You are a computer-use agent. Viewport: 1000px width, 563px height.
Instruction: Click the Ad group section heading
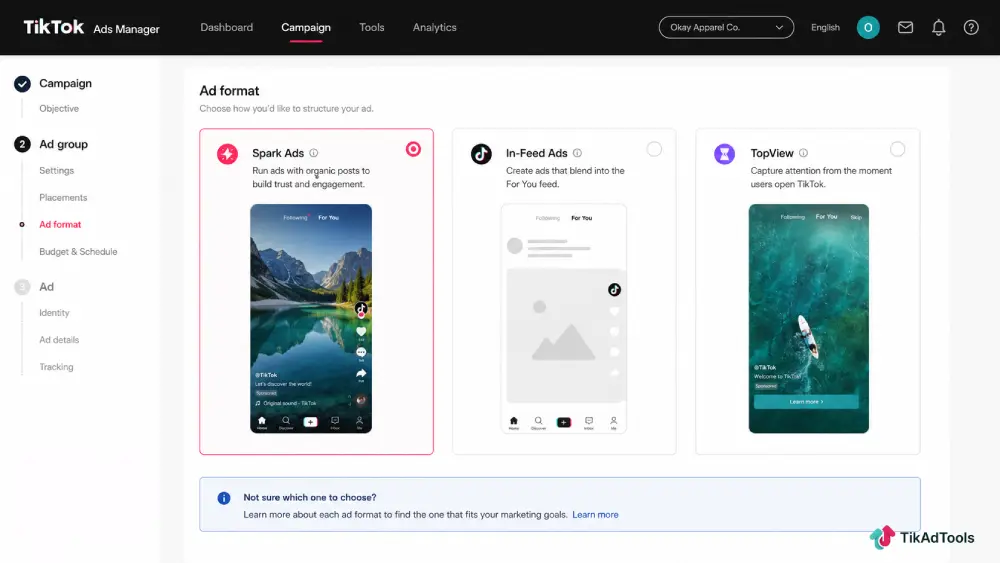click(x=63, y=144)
